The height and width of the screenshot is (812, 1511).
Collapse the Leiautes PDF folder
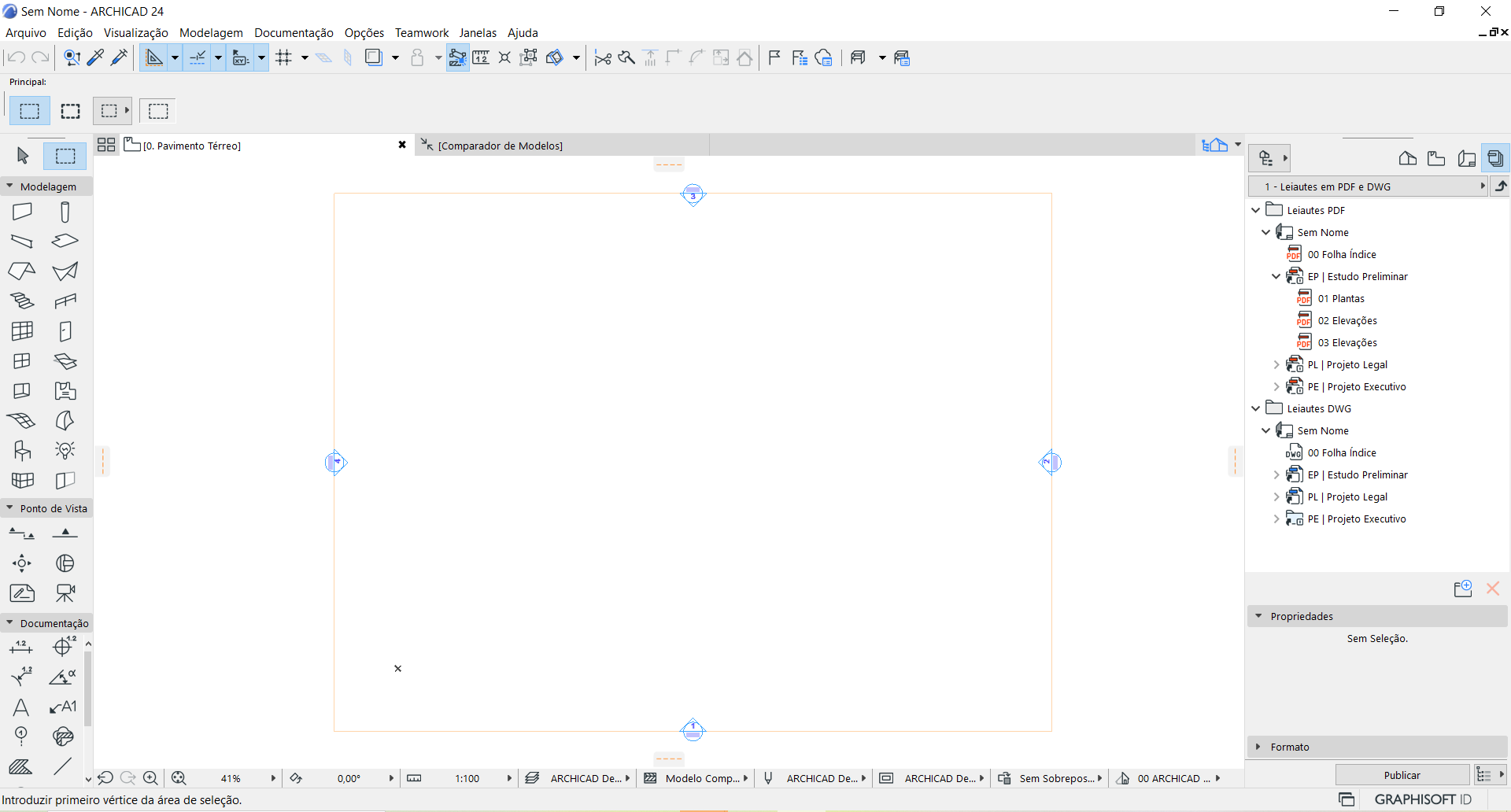(1256, 210)
